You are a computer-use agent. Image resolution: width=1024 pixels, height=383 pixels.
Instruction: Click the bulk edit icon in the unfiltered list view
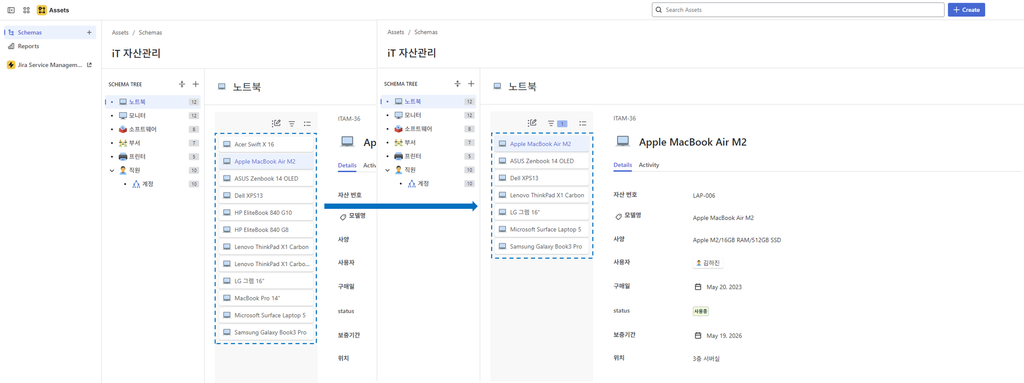click(x=276, y=123)
